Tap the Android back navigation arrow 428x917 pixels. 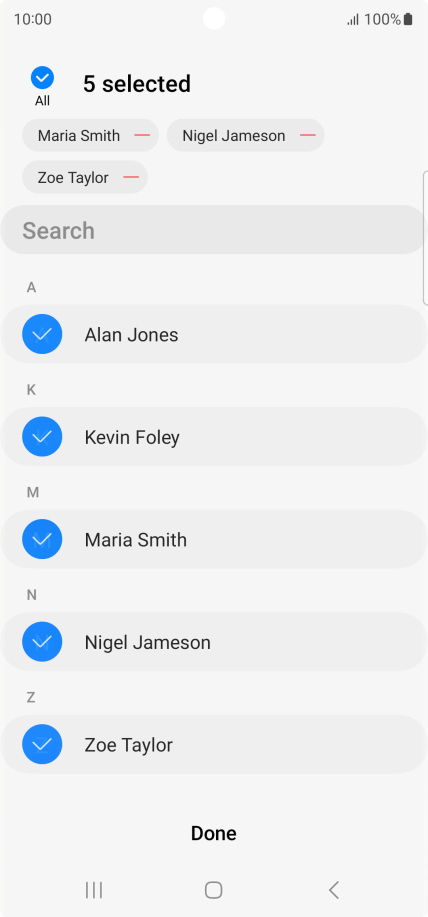[x=334, y=890]
